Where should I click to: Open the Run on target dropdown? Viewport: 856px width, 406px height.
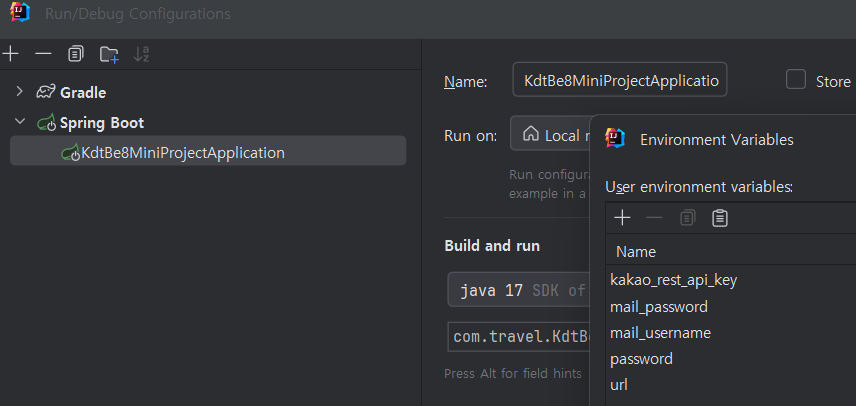[x=550, y=135]
